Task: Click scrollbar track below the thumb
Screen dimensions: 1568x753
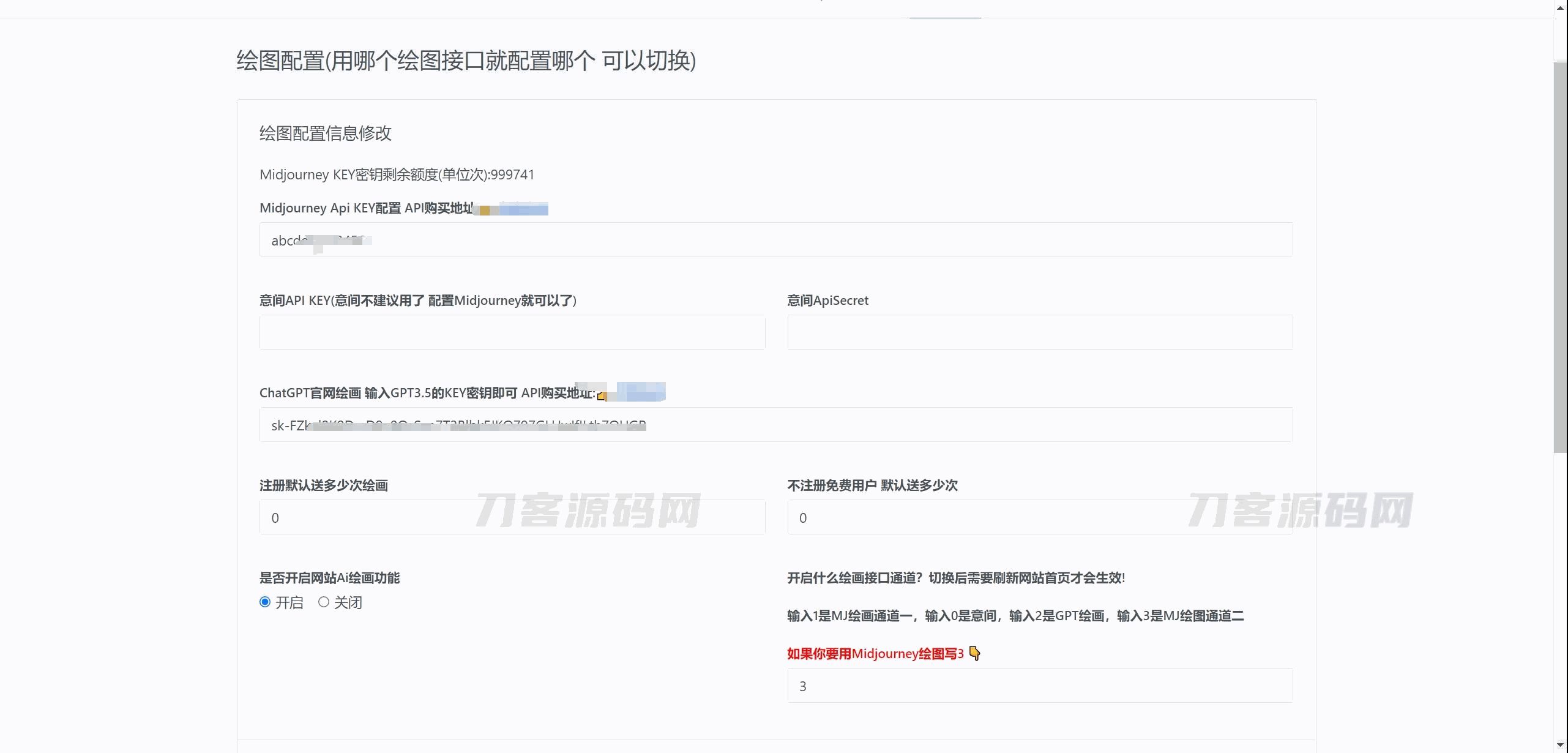Action: 1560,594
